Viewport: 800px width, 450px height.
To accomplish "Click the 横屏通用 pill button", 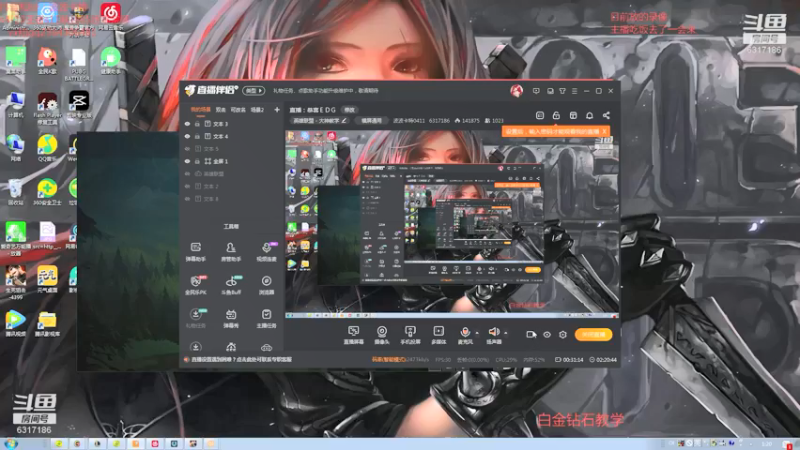I will 371,121.
